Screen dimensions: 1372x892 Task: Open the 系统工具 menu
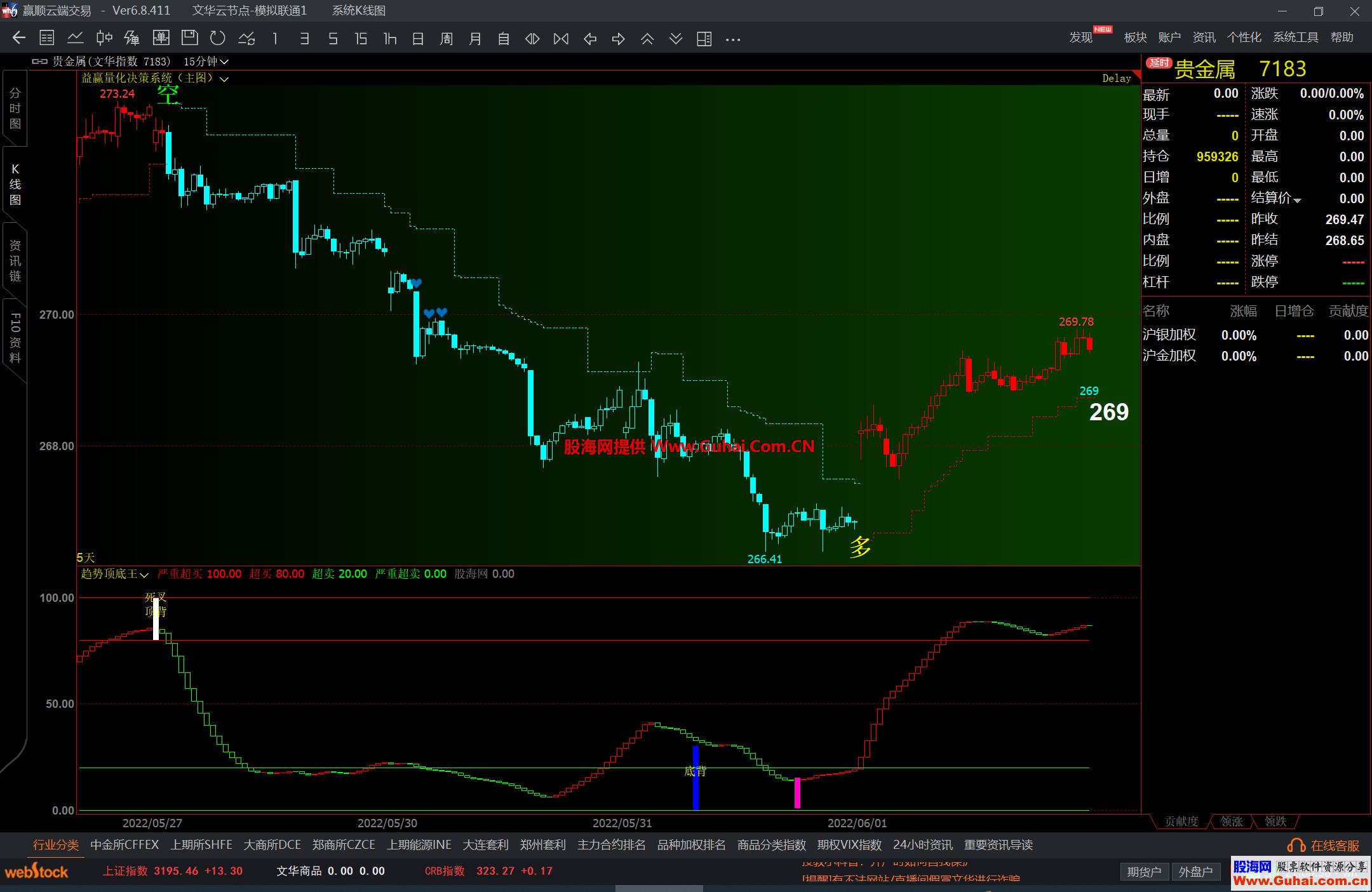coord(1295,37)
